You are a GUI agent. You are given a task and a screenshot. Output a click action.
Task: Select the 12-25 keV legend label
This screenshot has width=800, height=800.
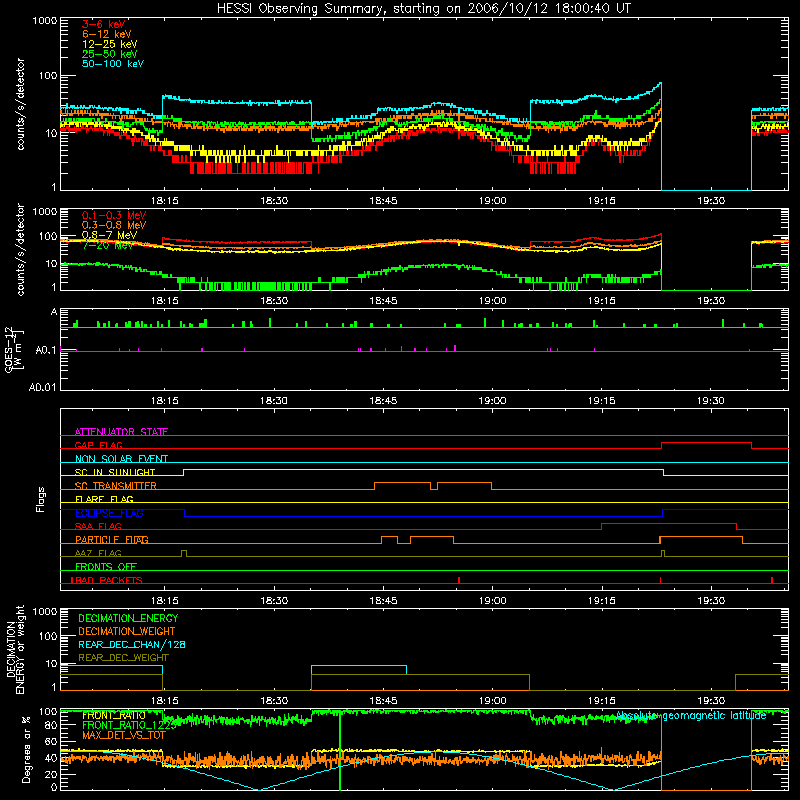[110, 44]
